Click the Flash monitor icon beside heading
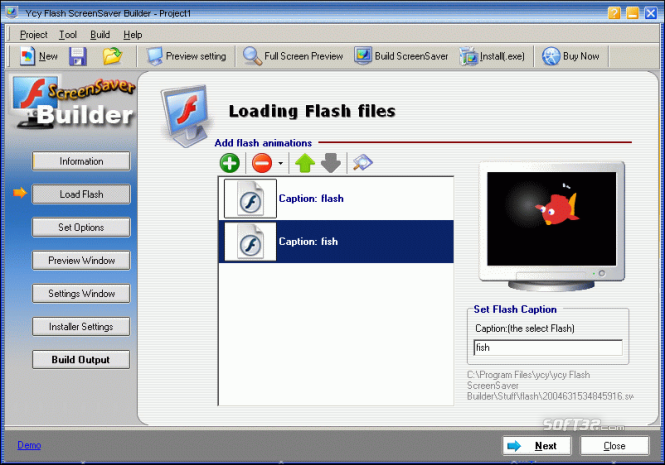Screen dimensions: 665x465 (186, 115)
